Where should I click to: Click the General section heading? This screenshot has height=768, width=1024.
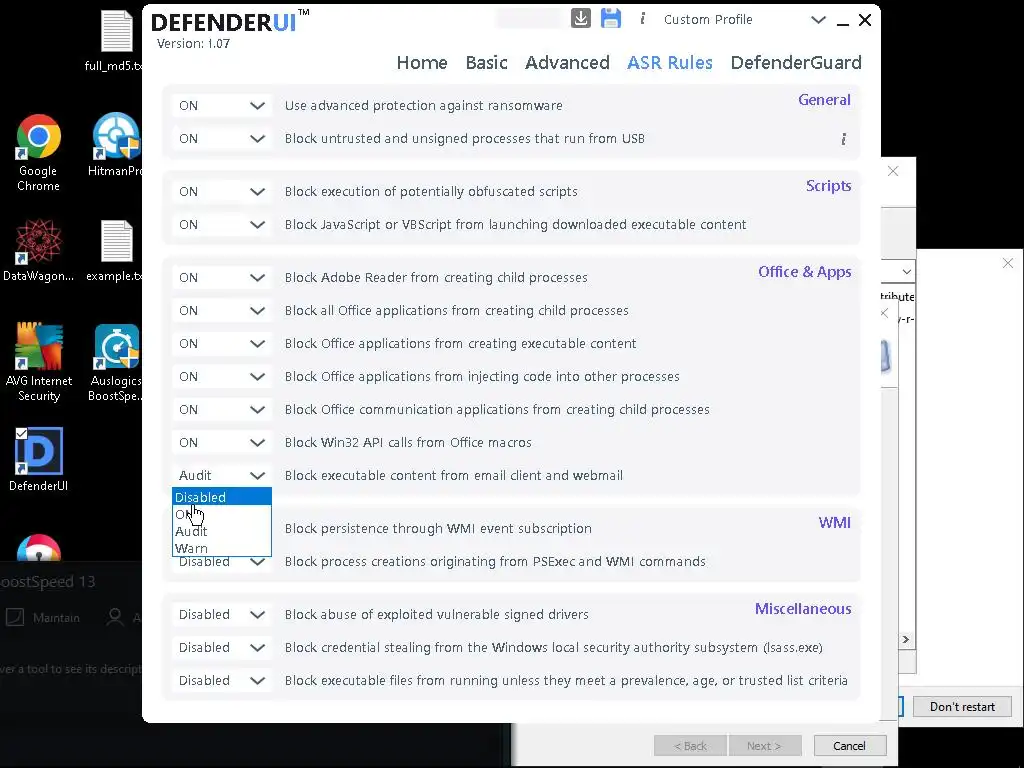click(x=824, y=100)
